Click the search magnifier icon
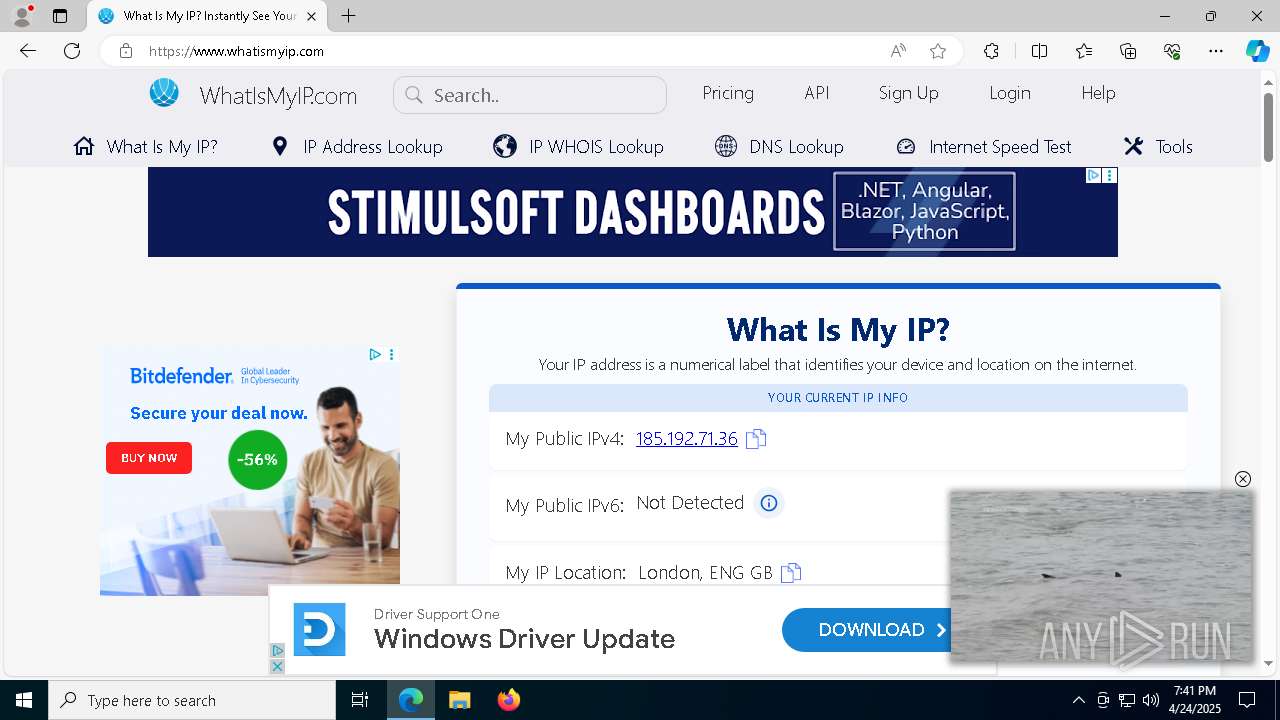This screenshot has height=720, width=1280. 413,95
